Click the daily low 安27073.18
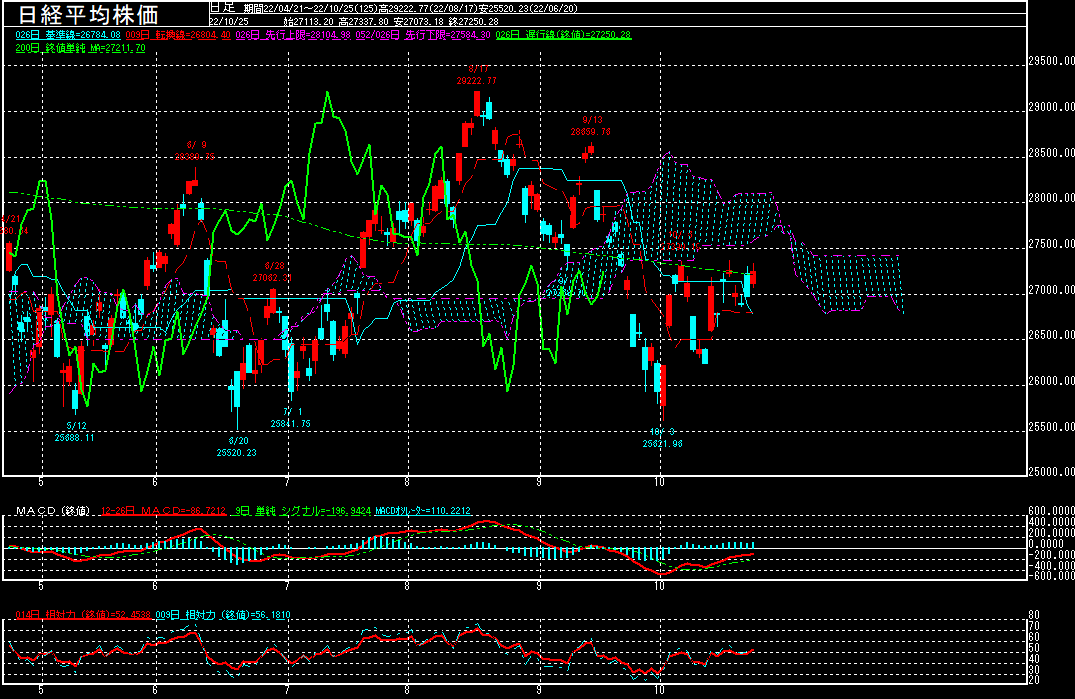Screen dimensions: 1075x699 click(x=418, y=21)
